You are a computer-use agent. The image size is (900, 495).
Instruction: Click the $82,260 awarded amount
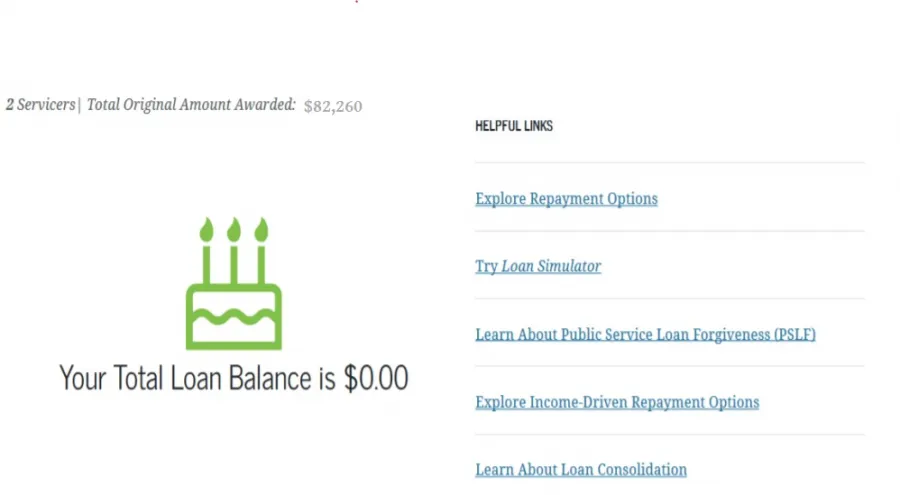click(333, 106)
